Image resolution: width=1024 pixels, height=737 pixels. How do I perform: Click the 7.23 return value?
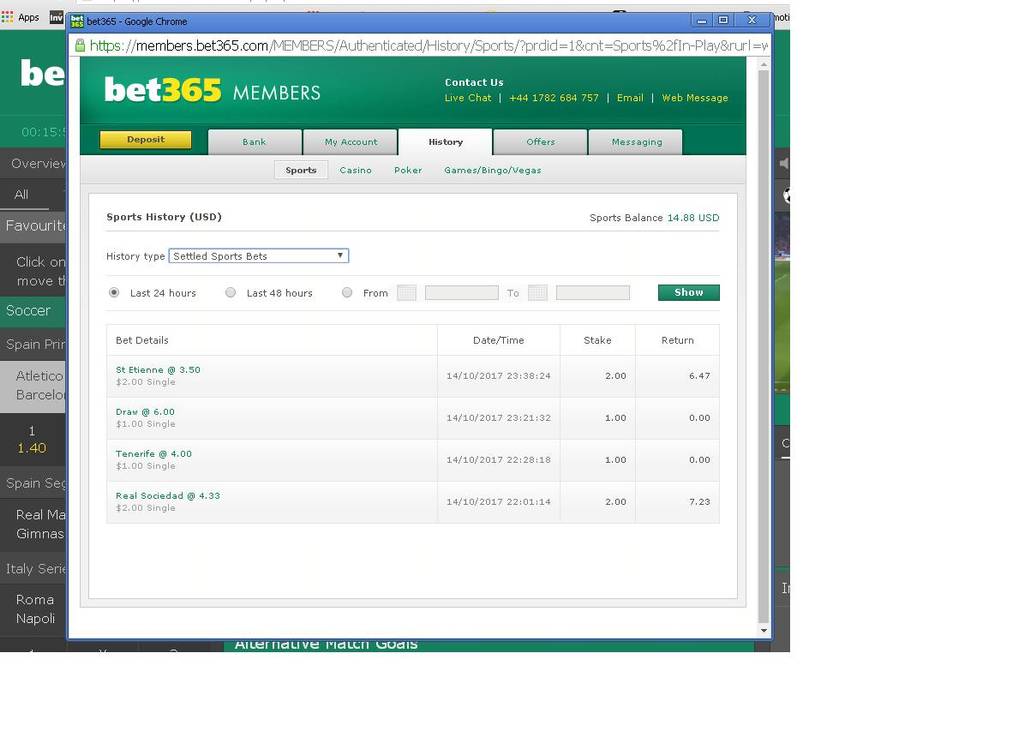pos(699,502)
